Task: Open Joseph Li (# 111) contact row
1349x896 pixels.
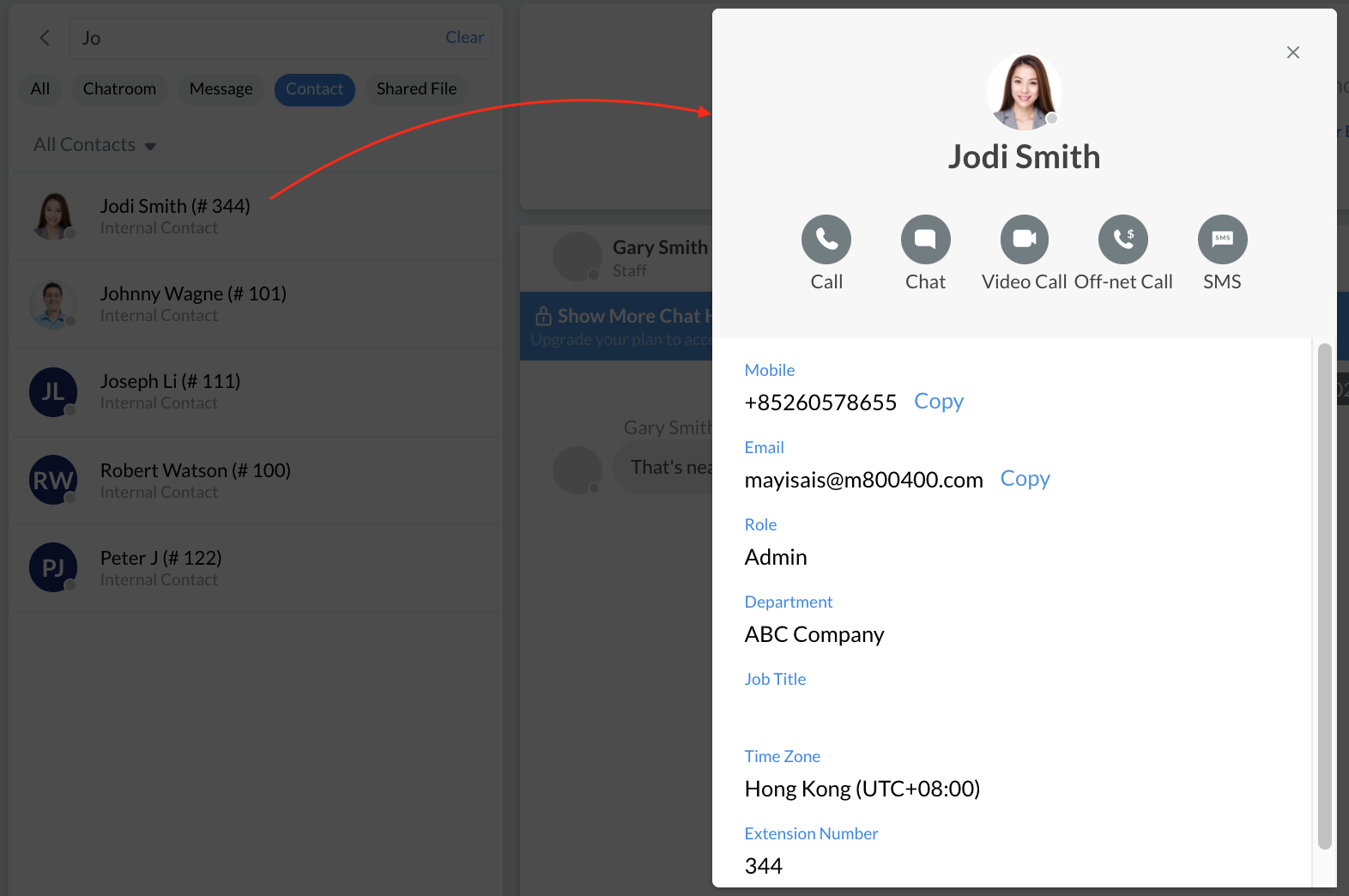Action: coord(255,392)
